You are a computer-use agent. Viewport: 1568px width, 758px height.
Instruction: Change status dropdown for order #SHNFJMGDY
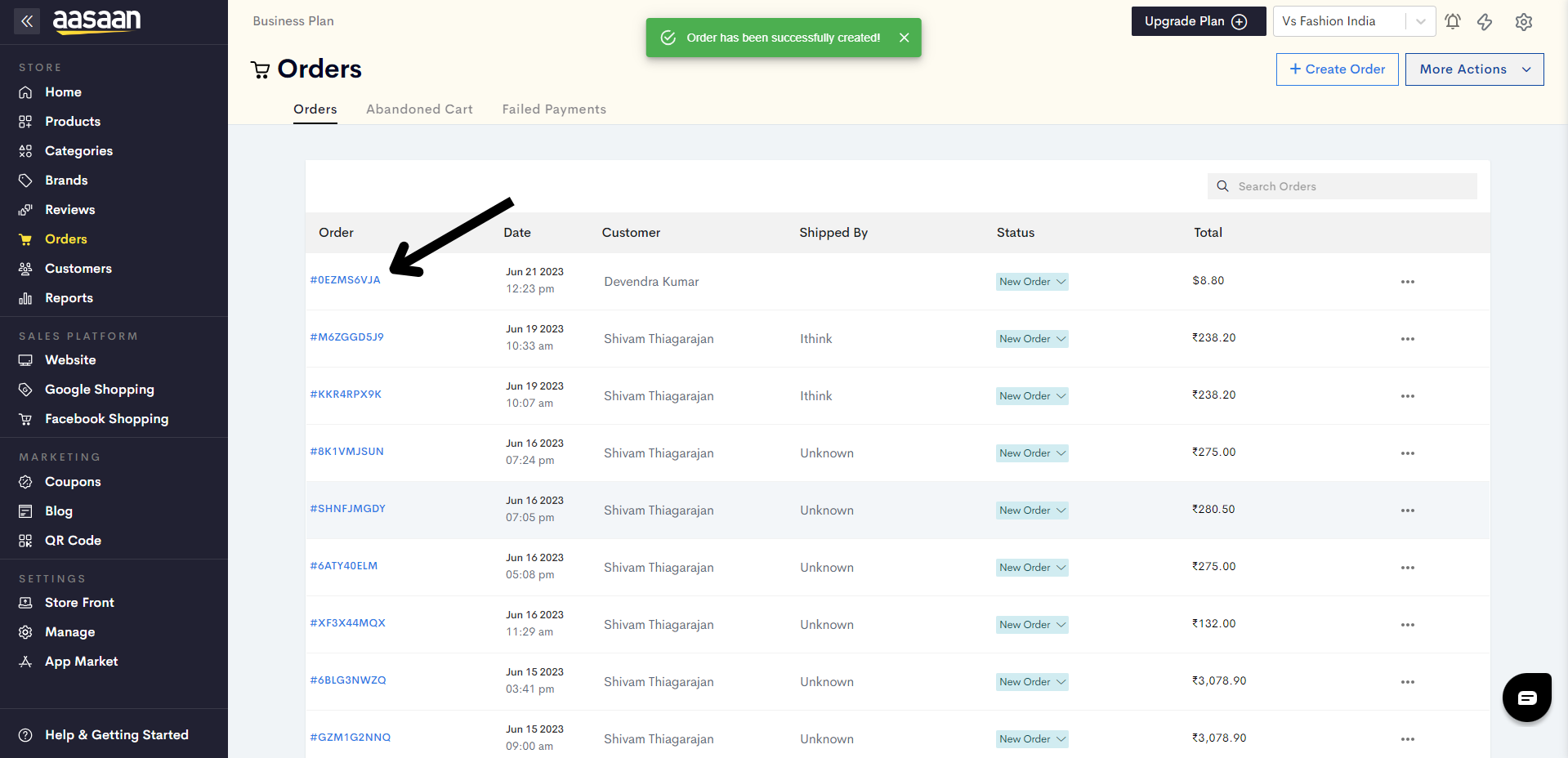coord(1032,511)
